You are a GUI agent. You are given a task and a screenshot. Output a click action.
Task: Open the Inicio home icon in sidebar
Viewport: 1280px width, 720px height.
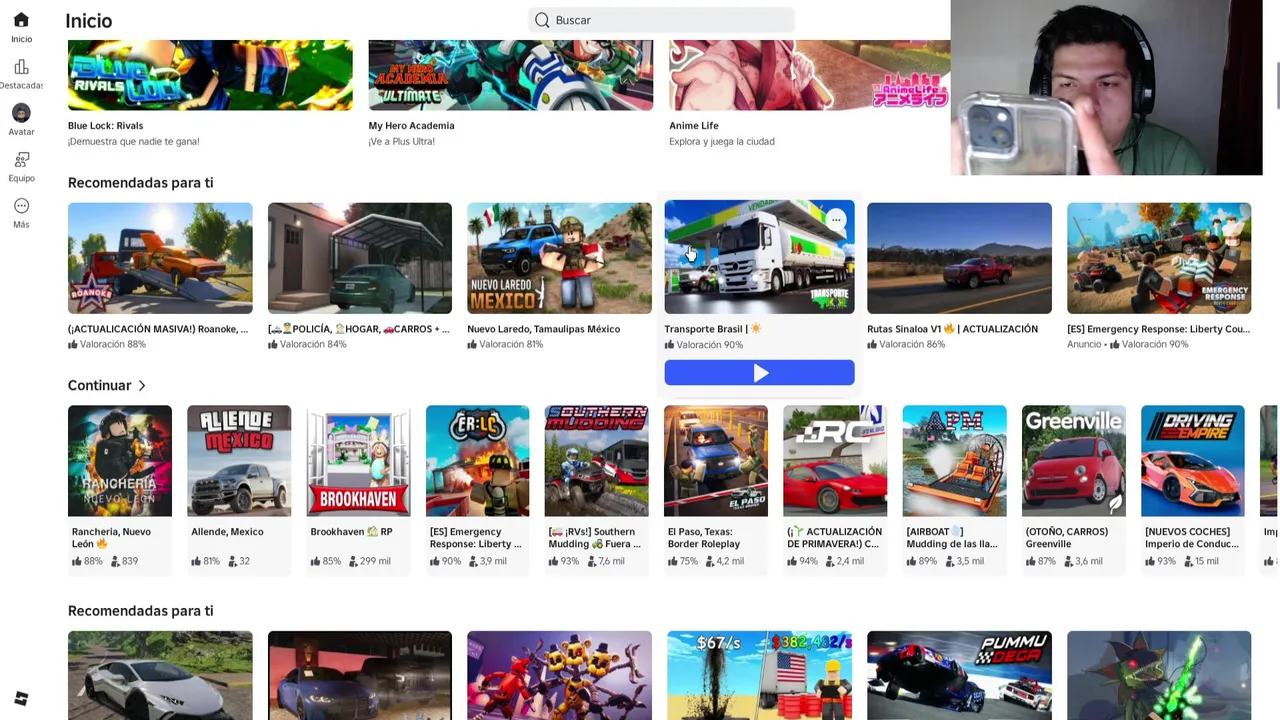coord(21,20)
